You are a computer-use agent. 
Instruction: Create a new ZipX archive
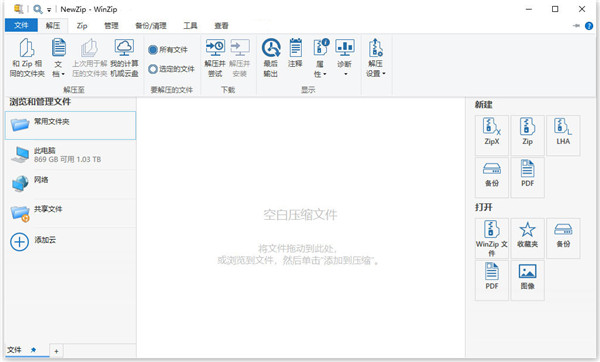pos(492,135)
